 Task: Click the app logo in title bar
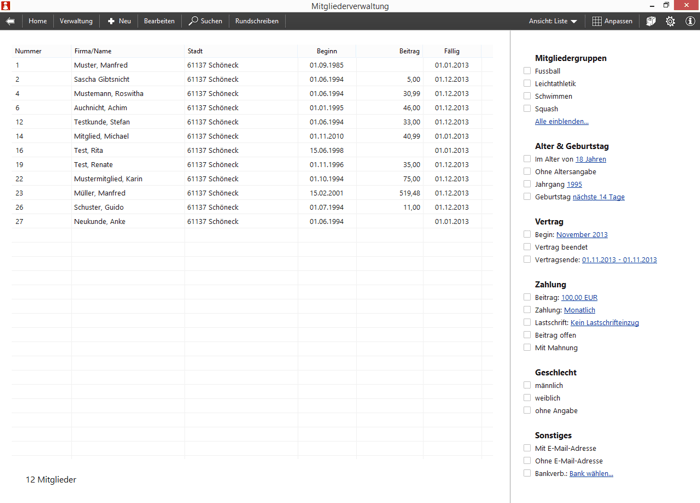tap(6, 6)
